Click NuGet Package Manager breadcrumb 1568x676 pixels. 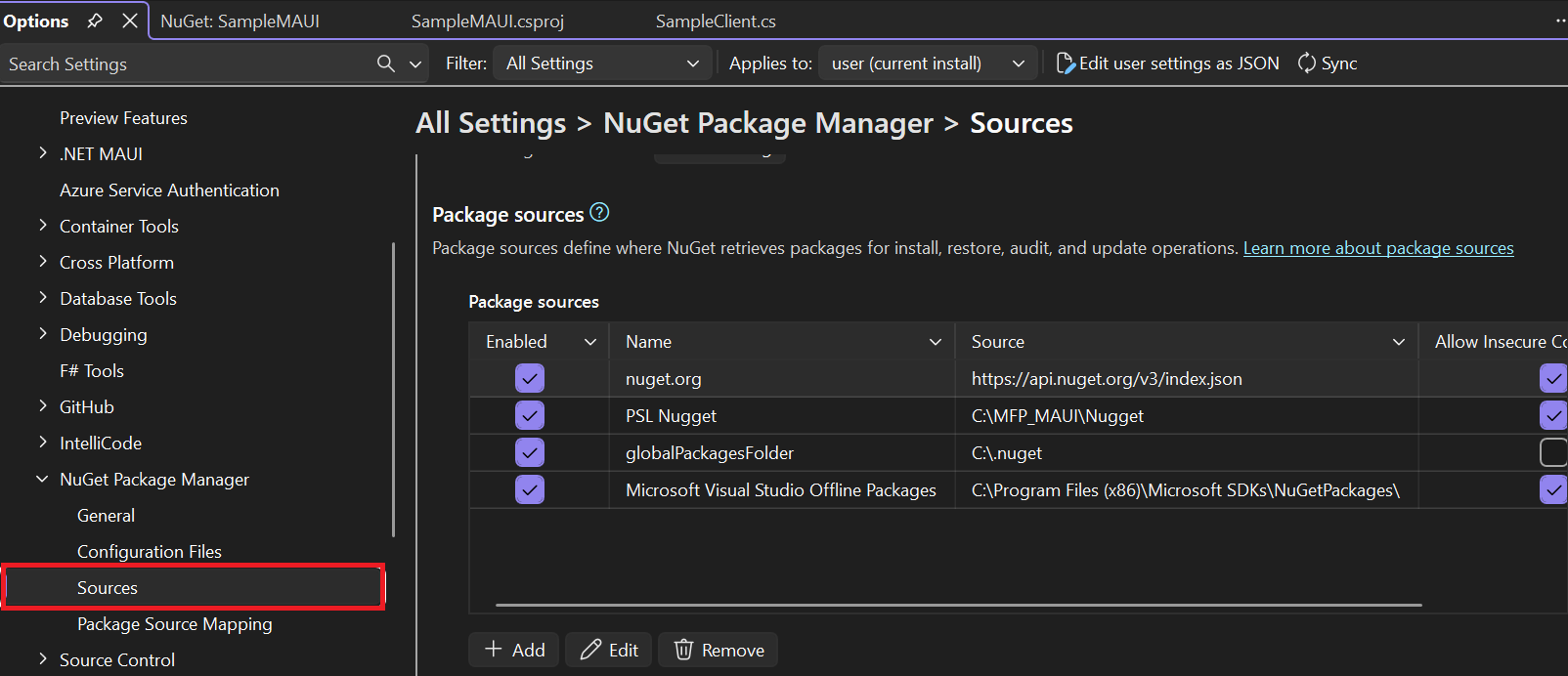pos(768,123)
